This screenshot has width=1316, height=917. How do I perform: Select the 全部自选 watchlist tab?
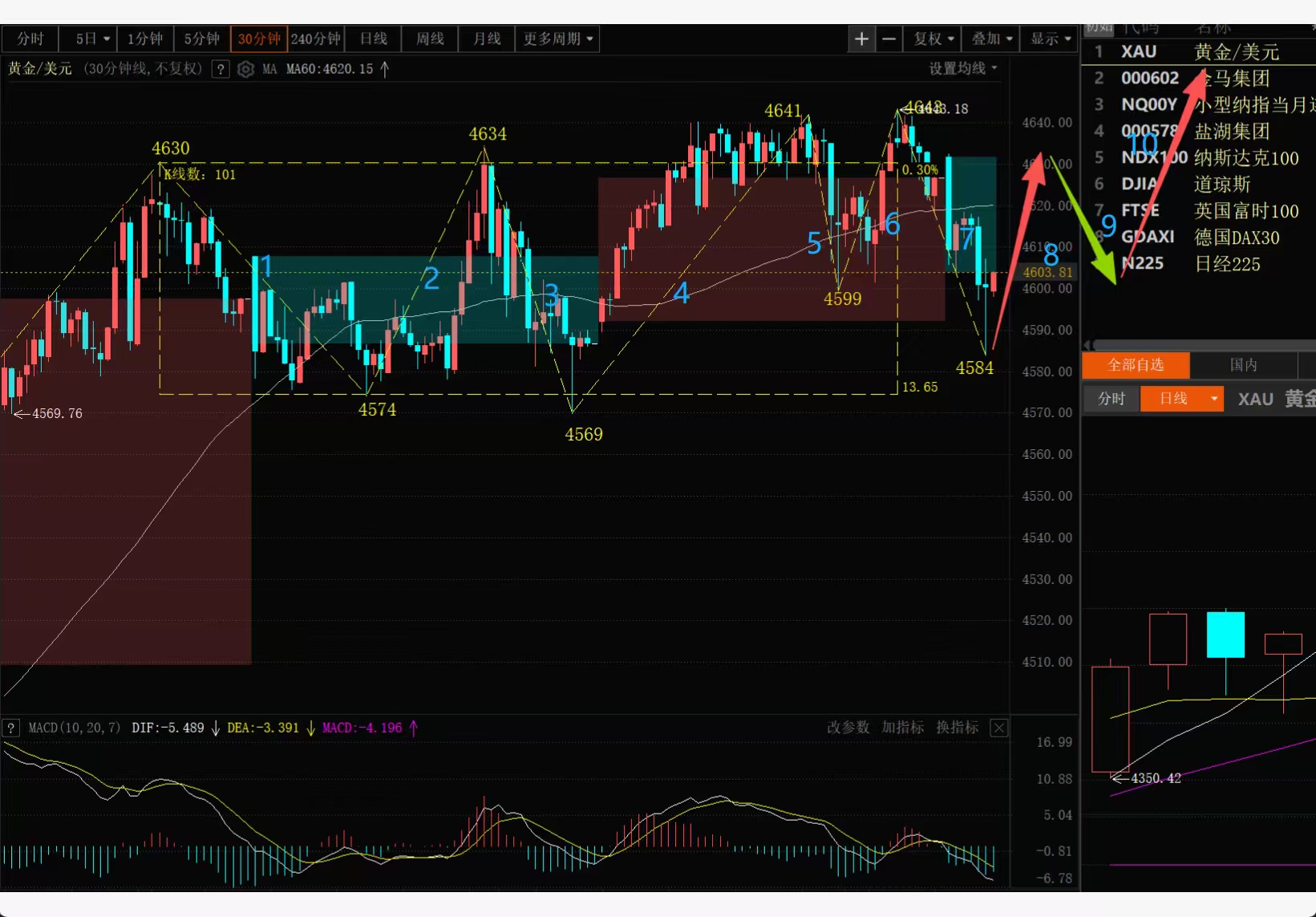(x=1136, y=366)
